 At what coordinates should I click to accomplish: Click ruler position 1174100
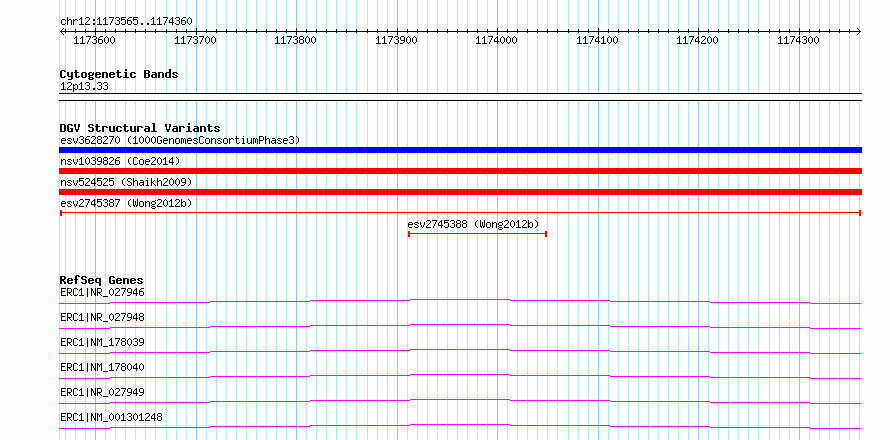(598, 40)
